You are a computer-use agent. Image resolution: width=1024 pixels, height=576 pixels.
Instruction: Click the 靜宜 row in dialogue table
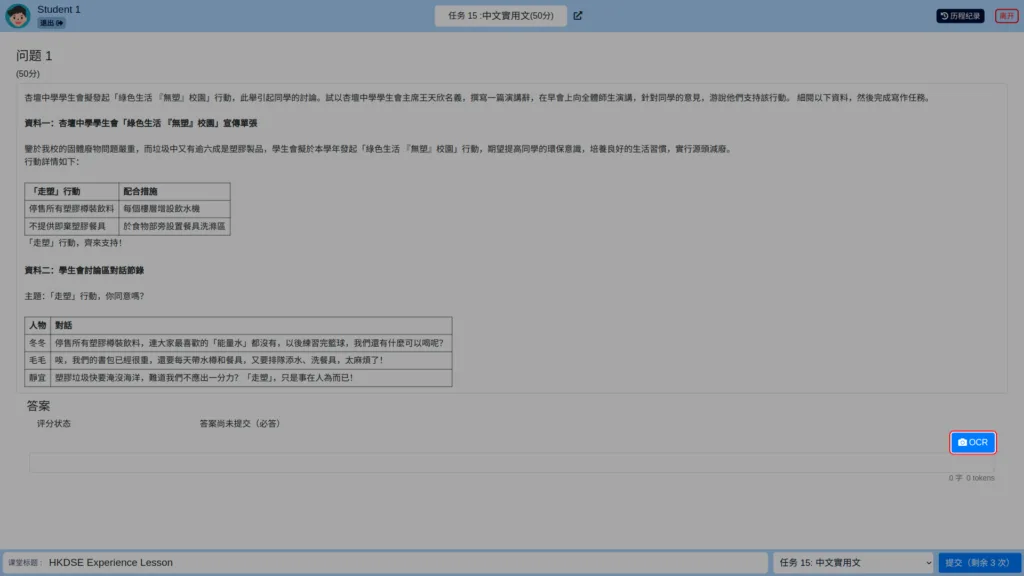coord(238,377)
